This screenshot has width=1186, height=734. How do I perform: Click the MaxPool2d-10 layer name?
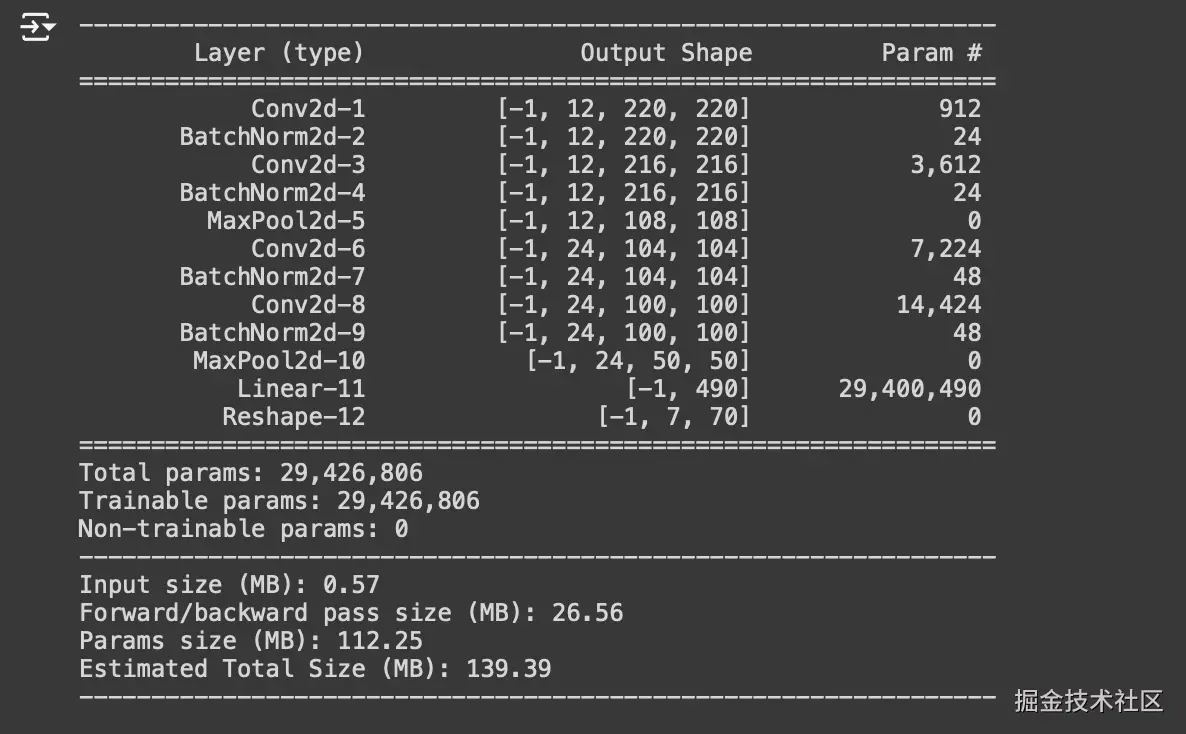[x=279, y=360]
